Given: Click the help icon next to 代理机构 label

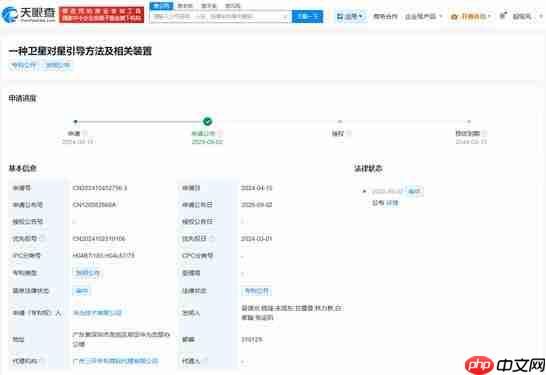Looking at the screenshot, I should pyautogui.click(x=42, y=361).
